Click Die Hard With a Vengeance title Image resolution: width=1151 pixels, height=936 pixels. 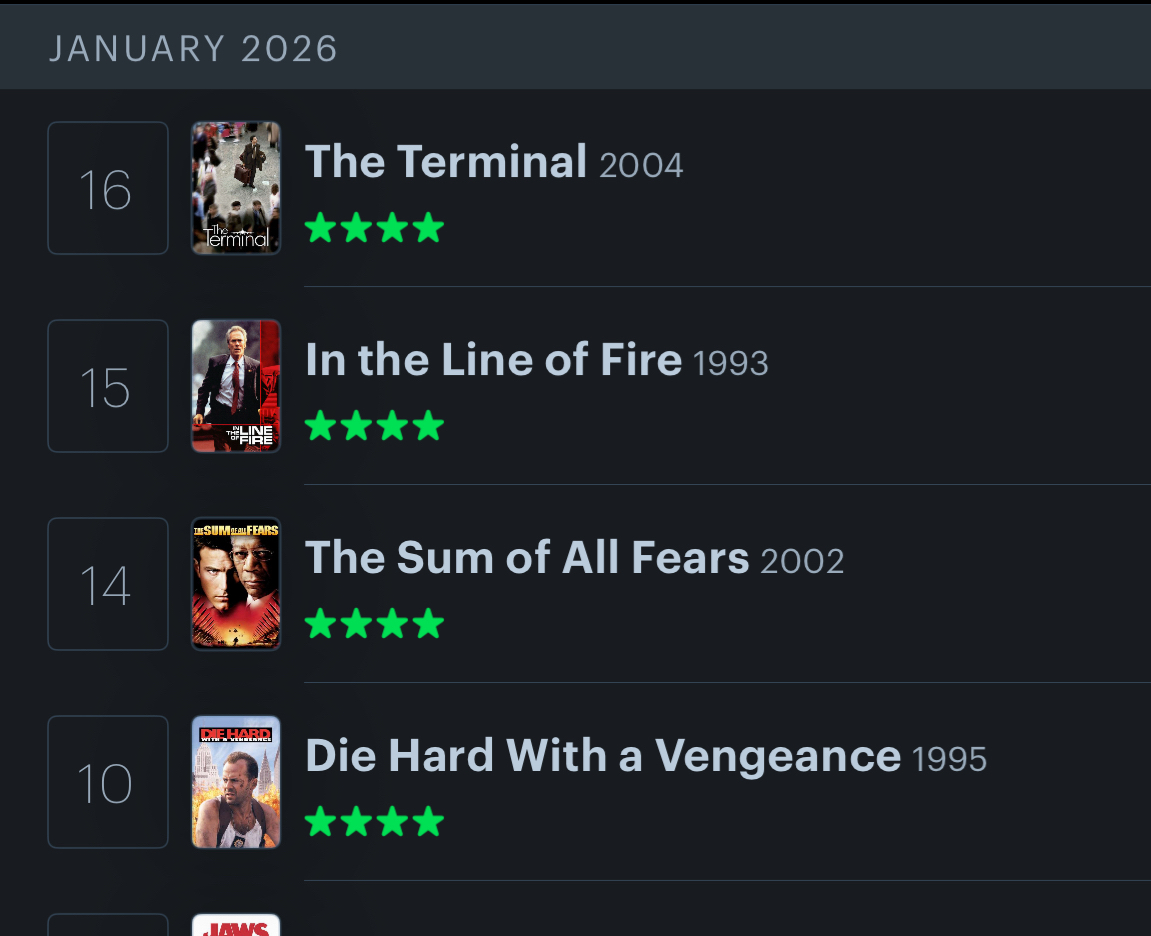point(603,755)
